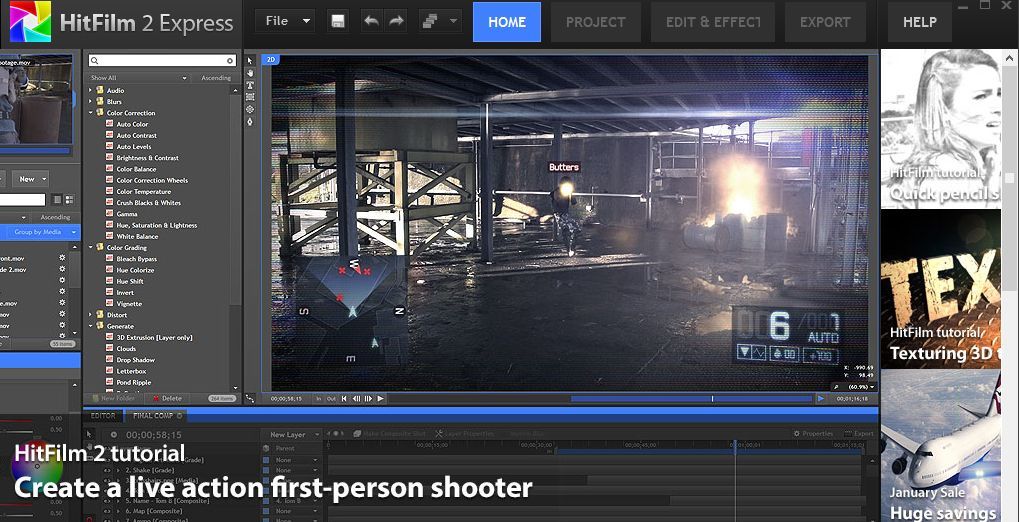
Task: Toggle Ascending sort in effects panel
Action: (x=216, y=77)
